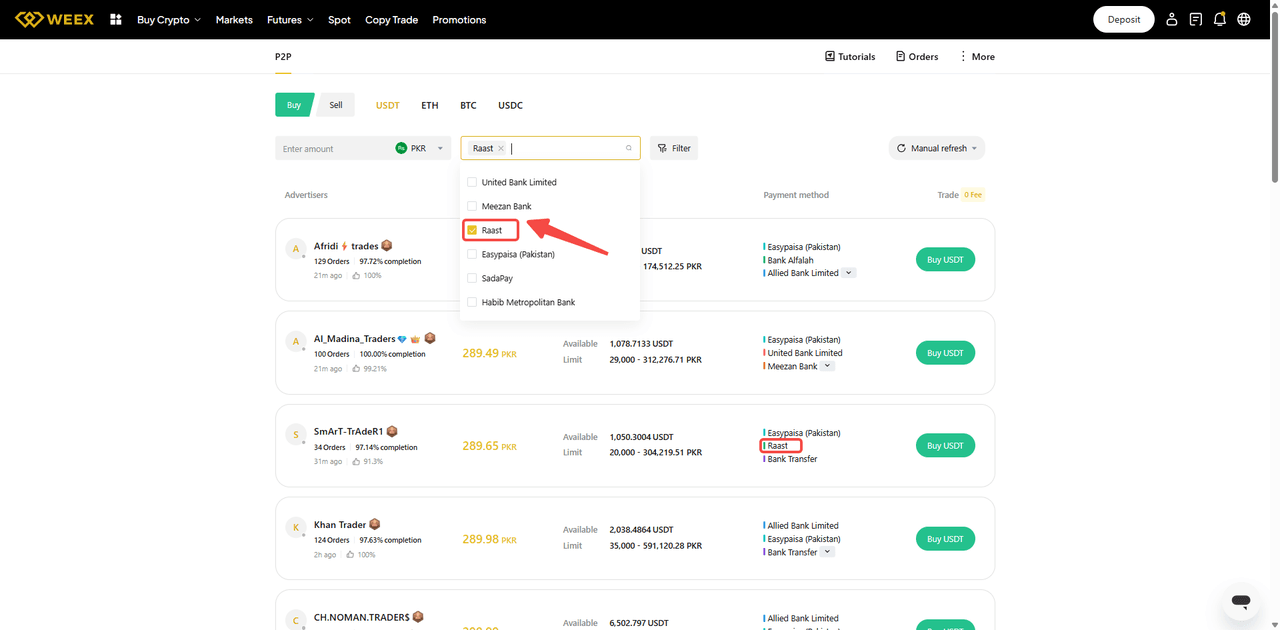Viewport: 1280px width, 630px height.
Task: Remove the Raast tag with x
Action: (501, 149)
